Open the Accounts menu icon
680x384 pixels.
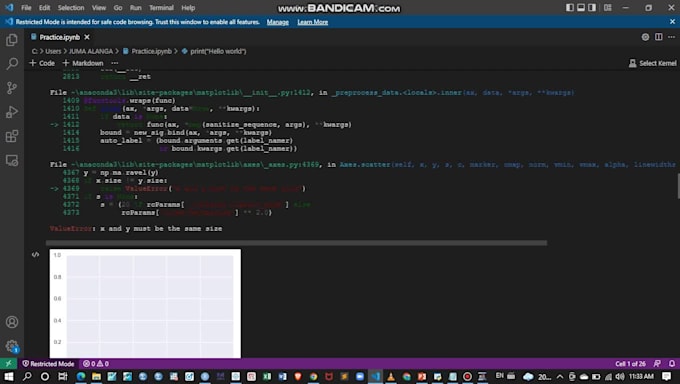(x=12, y=322)
